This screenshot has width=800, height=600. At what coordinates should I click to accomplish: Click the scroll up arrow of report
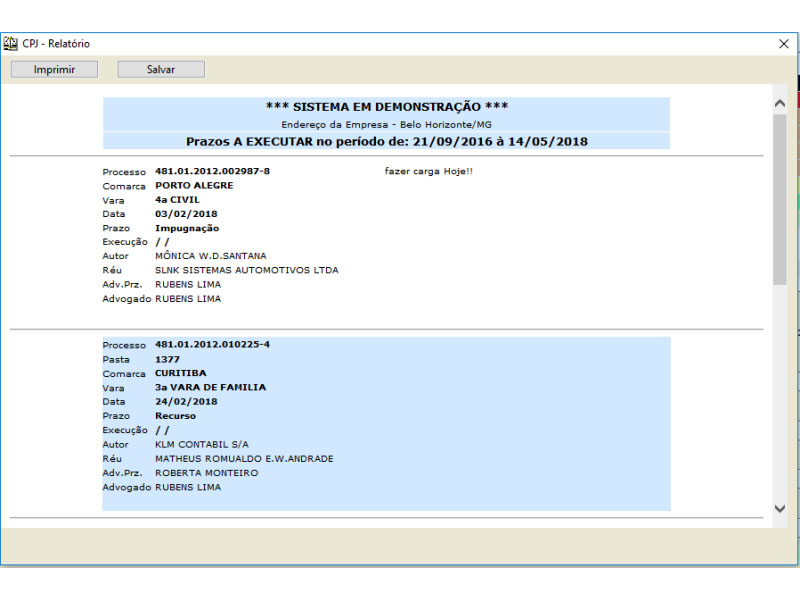[780, 103]
